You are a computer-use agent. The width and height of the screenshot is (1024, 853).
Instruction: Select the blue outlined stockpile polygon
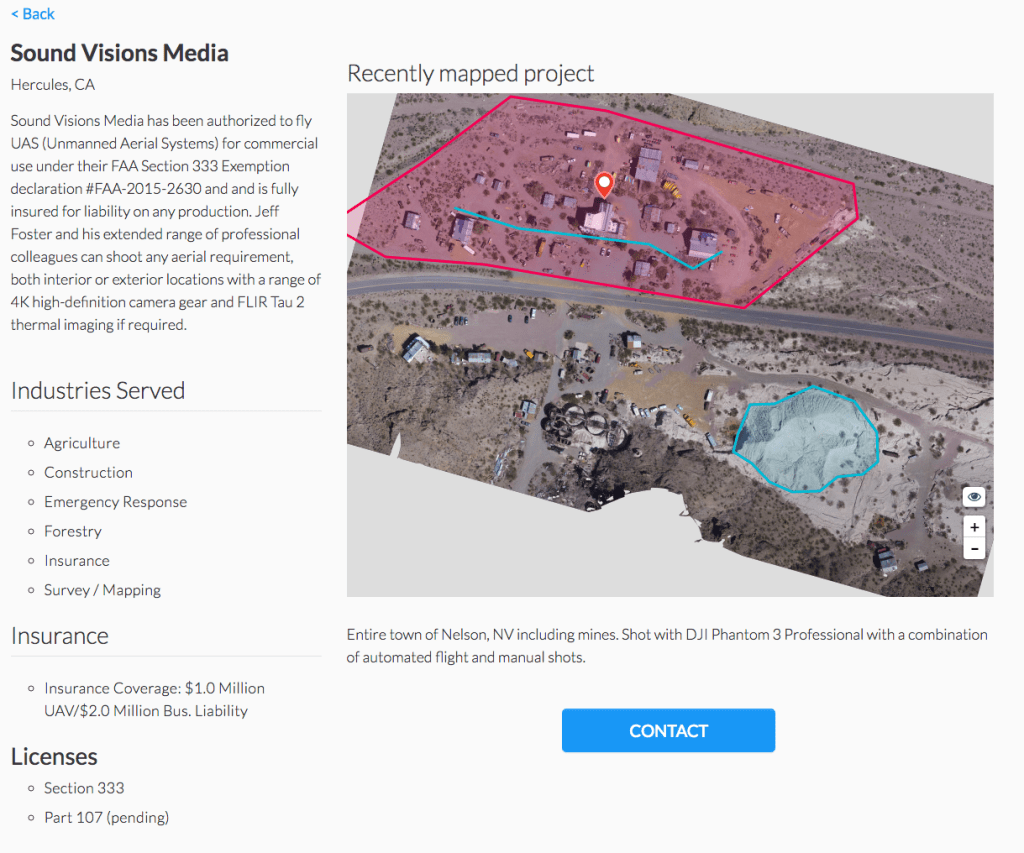point(806,440)
